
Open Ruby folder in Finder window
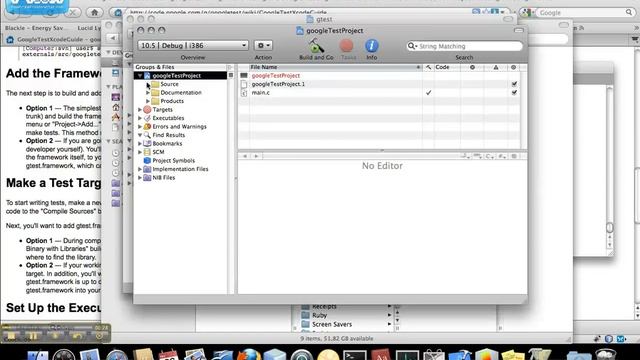click(320, 315)
